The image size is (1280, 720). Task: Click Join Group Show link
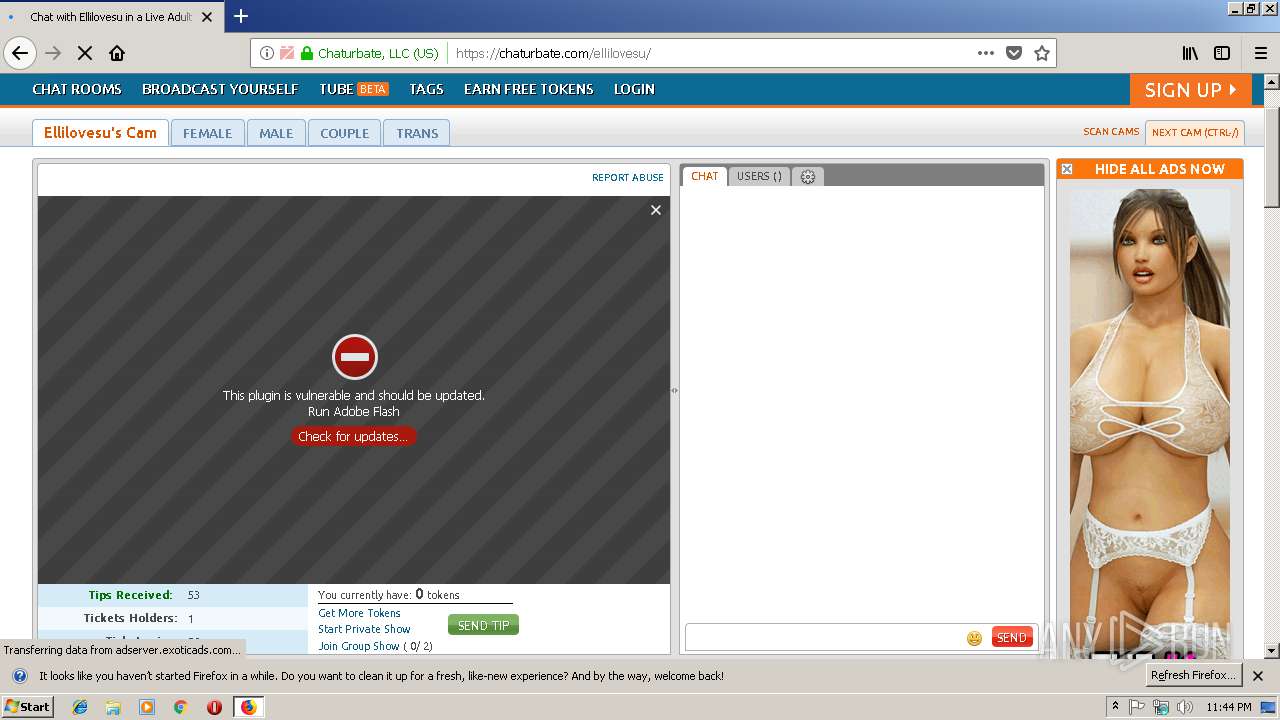tap(359, 646)
